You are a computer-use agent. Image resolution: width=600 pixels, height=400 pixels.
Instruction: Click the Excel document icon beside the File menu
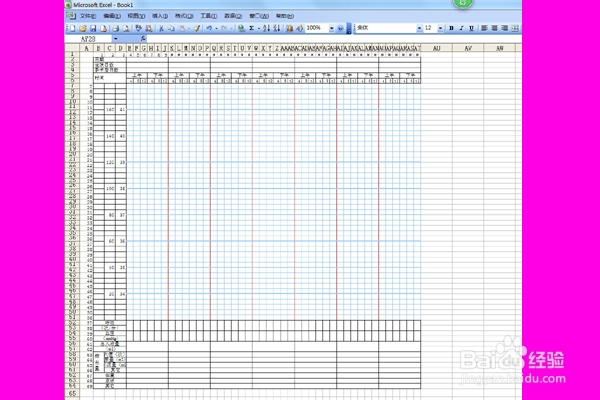pyautogui.click(x=71, y=16)
